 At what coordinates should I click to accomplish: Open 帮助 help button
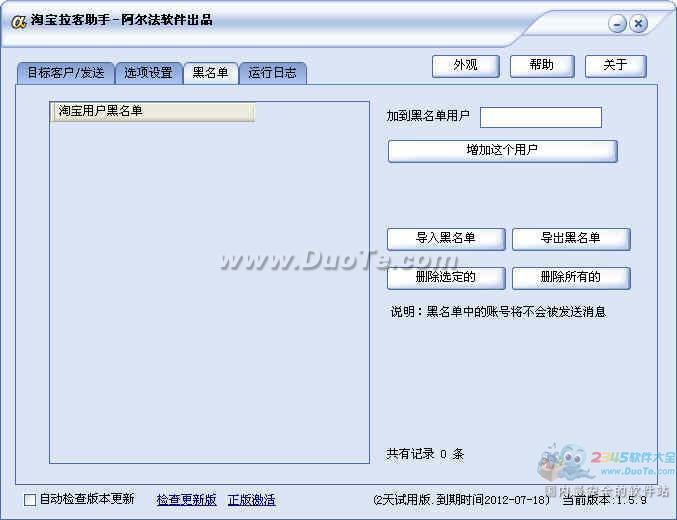542,66
